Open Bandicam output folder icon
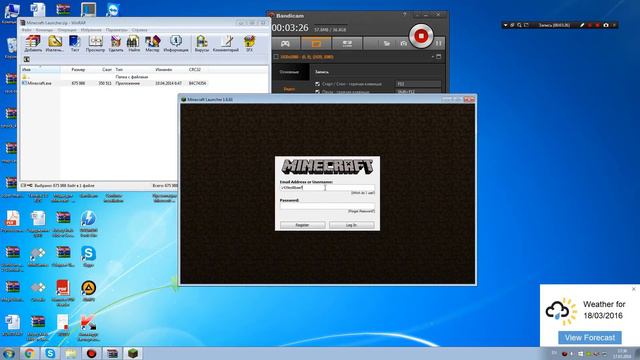This screenshot has width=640, height=360. point(387,43)
